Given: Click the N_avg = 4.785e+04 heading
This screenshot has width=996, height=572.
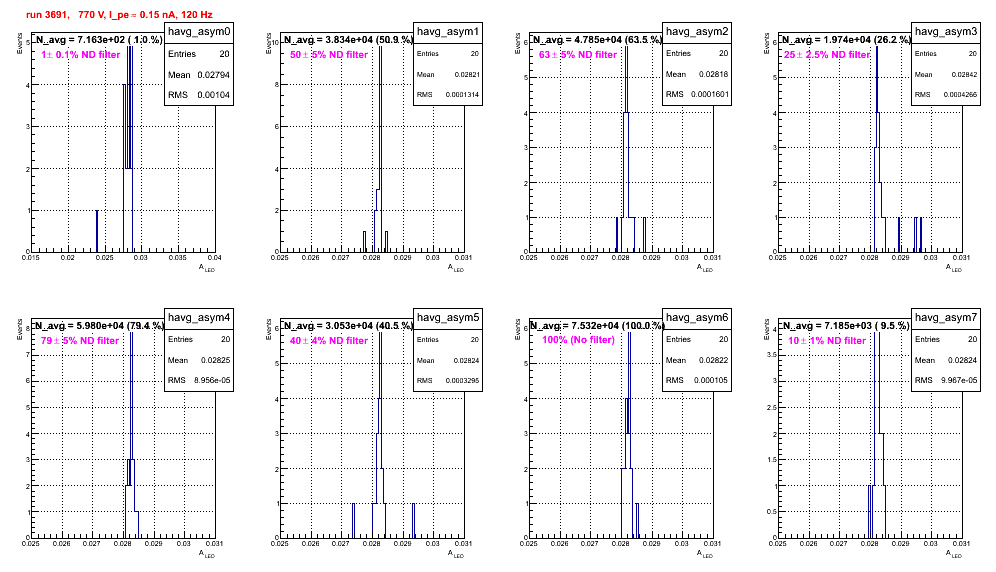Looking at the screenshot, I should coord(597,39).
